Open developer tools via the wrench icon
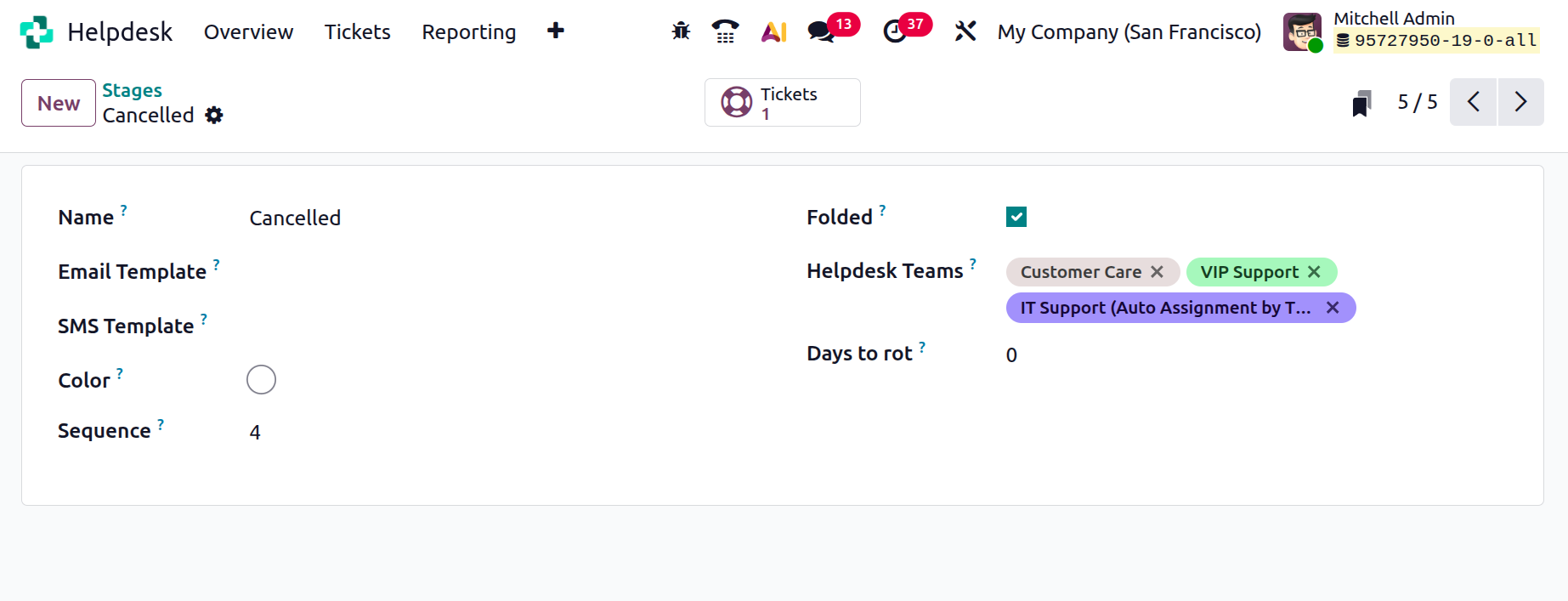Viewport: 1568px width, 601px height. [x=965, y=31]
